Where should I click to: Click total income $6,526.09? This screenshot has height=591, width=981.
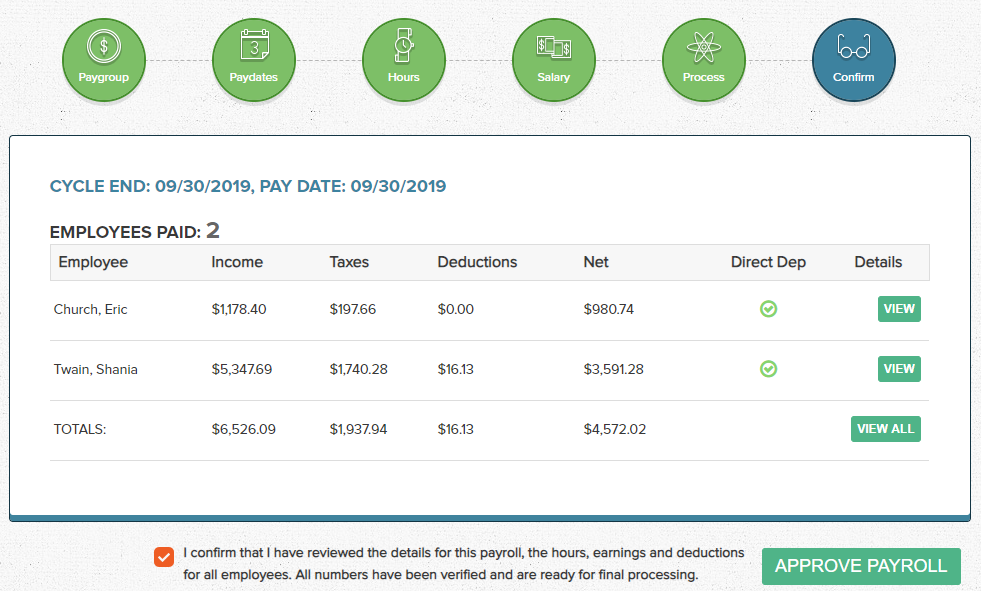pos(243,429)
